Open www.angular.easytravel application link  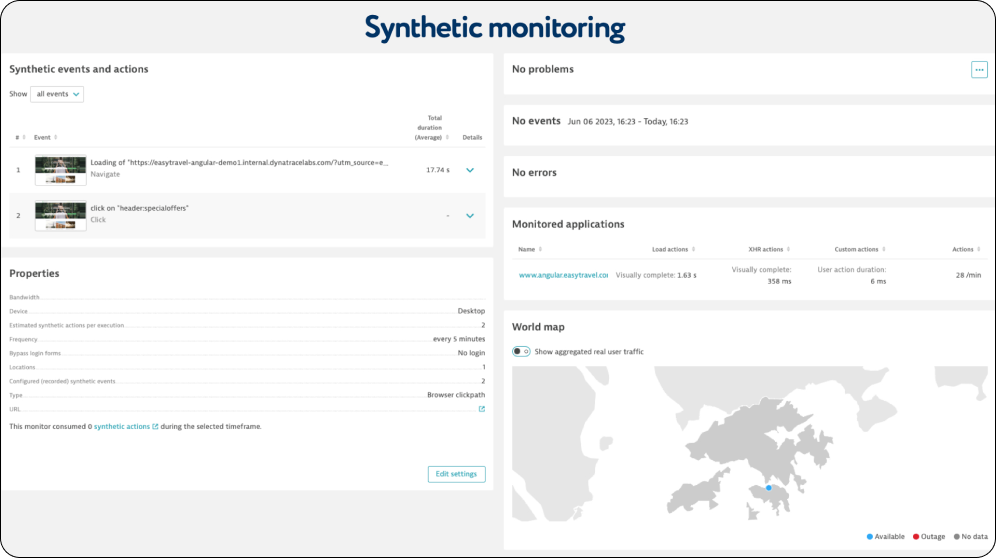click(x=563, y=275)
